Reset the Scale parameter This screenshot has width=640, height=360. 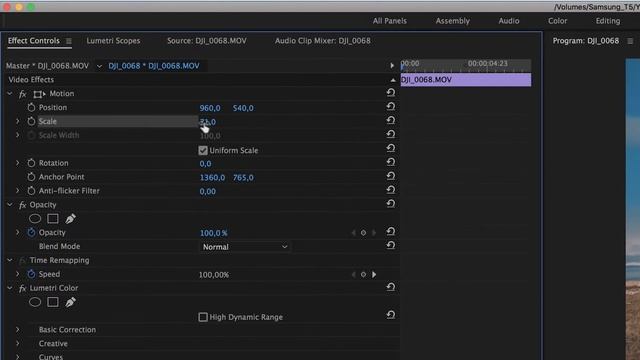tap(391, 120)
